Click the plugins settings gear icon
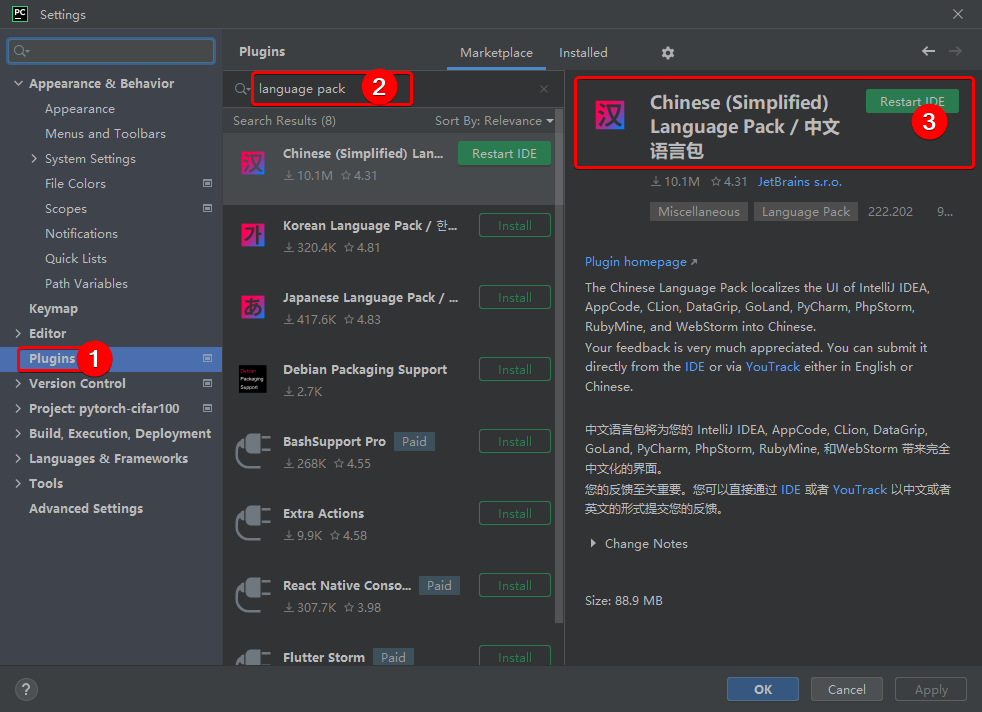 (668, 53)
